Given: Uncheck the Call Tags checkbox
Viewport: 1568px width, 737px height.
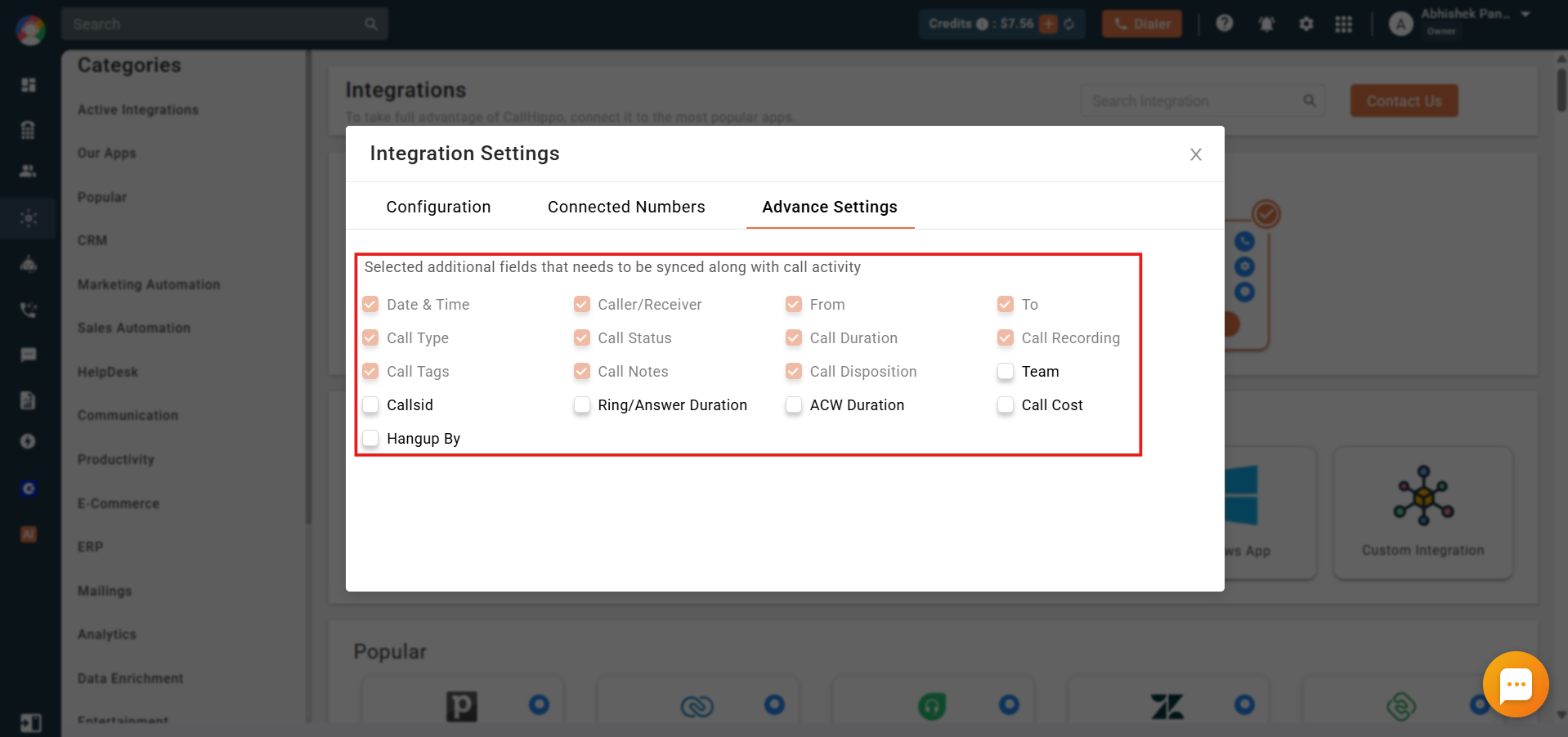Looking at the screenshot, I should tap(370, 372).
